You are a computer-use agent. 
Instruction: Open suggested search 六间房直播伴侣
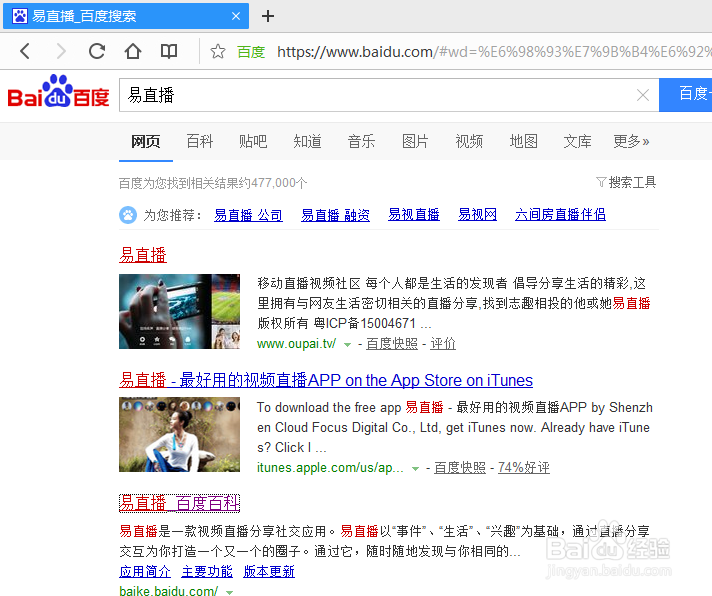click(560, 215)
